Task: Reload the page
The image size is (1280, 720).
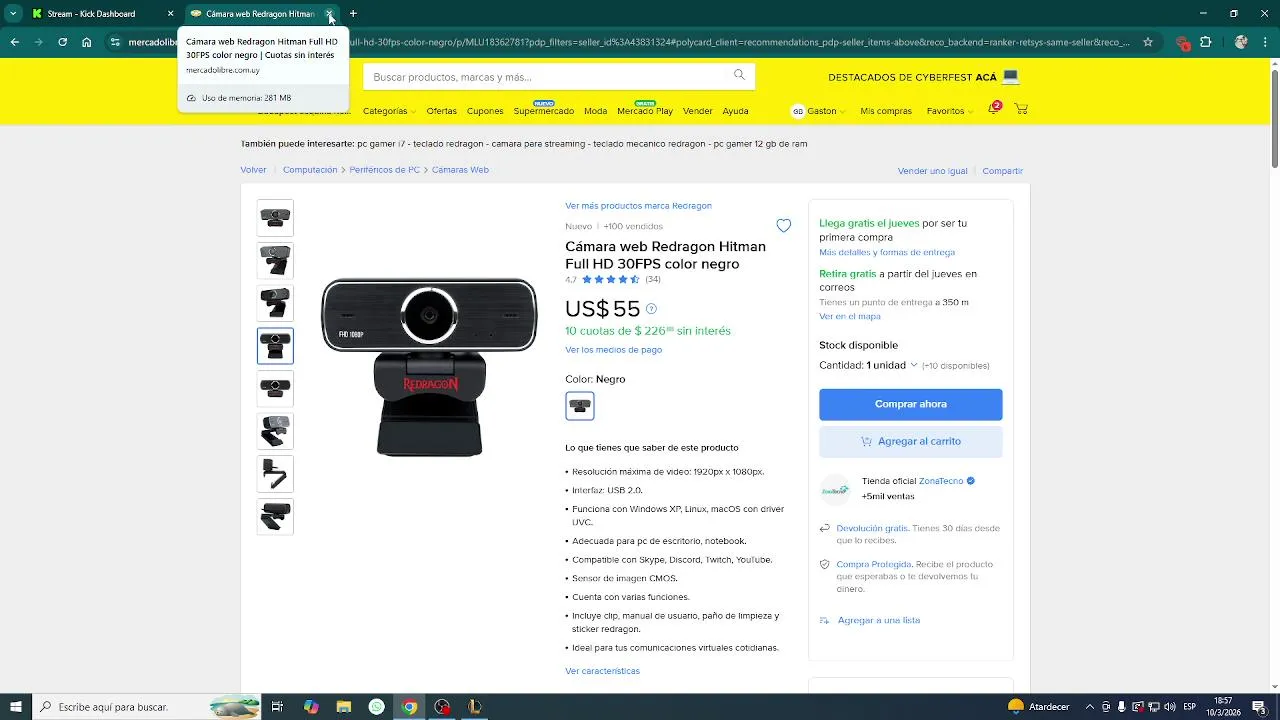Action: point(62,42)
